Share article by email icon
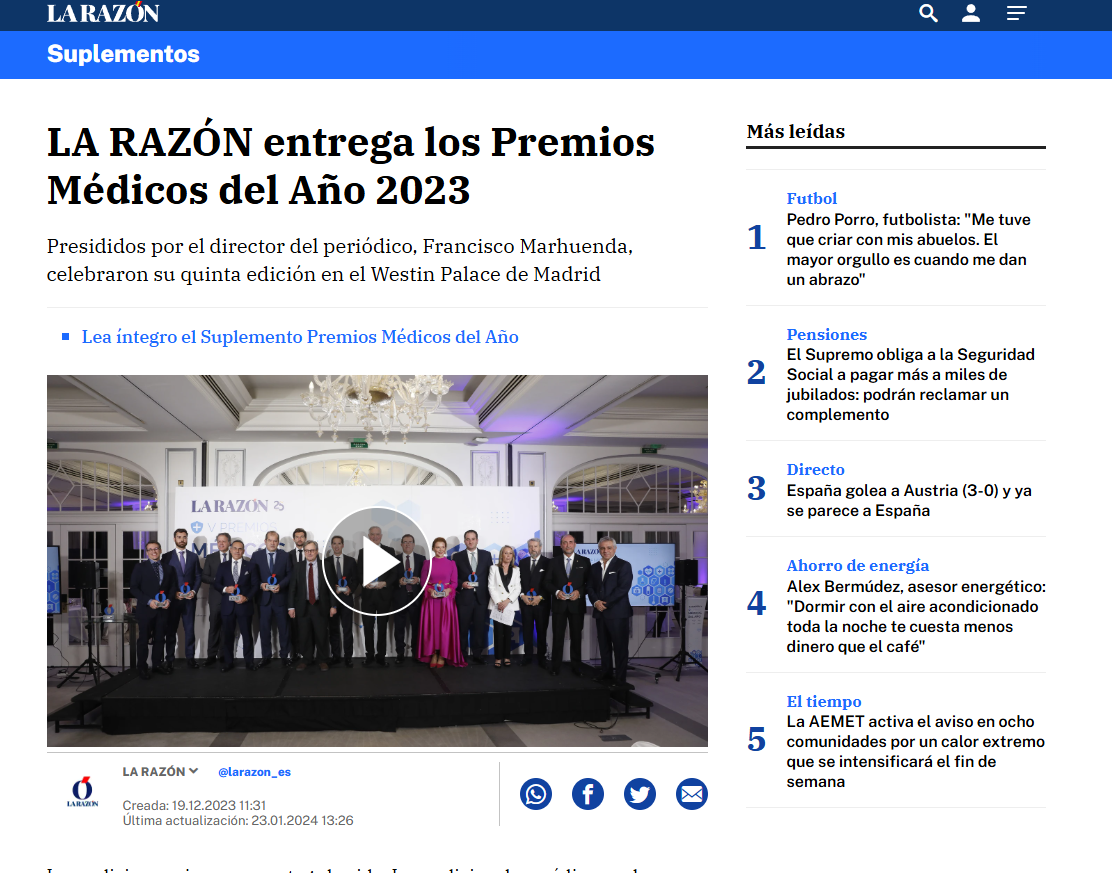Screen dimensions: 1112x873 click(x=691, y=794)
